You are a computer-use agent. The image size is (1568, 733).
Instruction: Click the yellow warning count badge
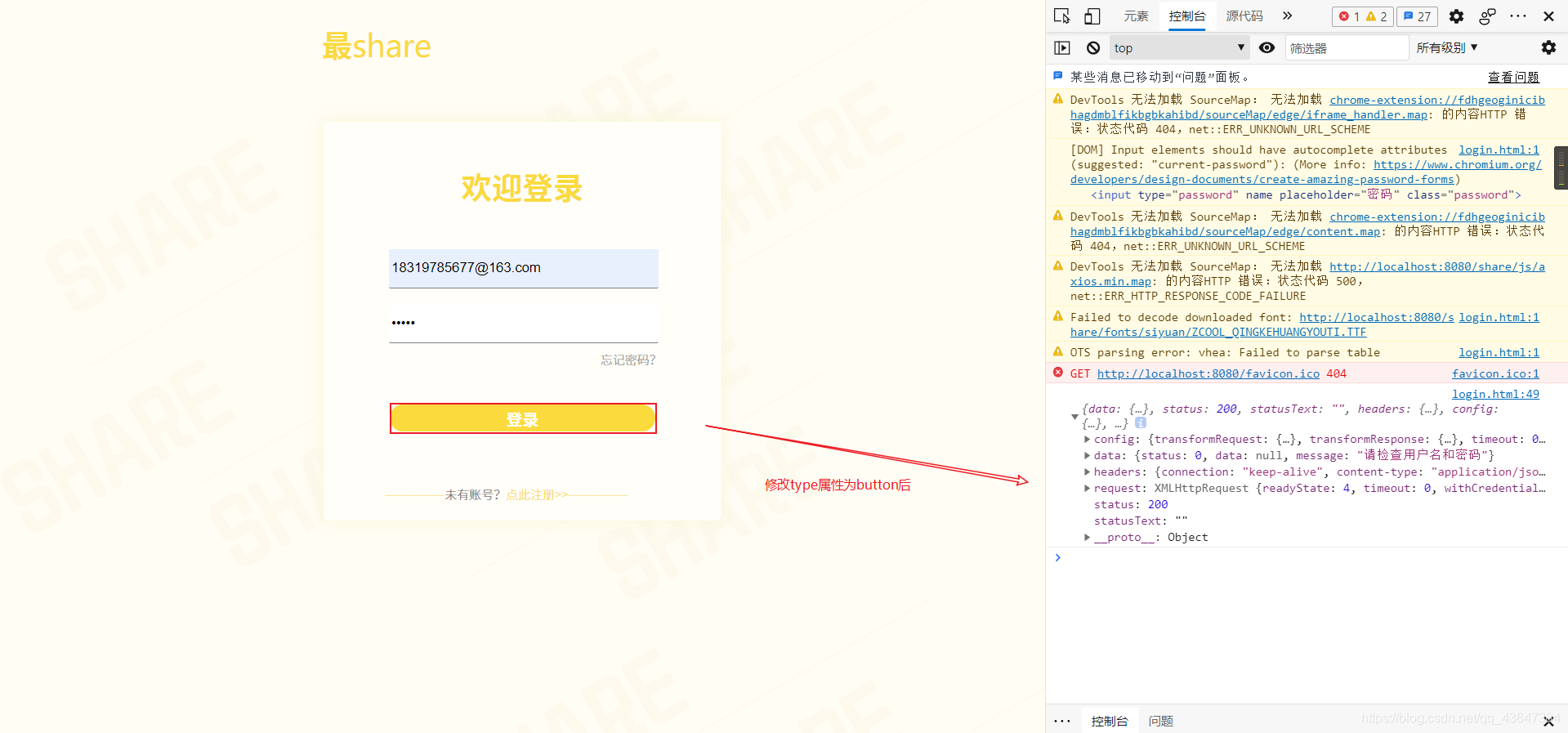(x=1377, y=16)
